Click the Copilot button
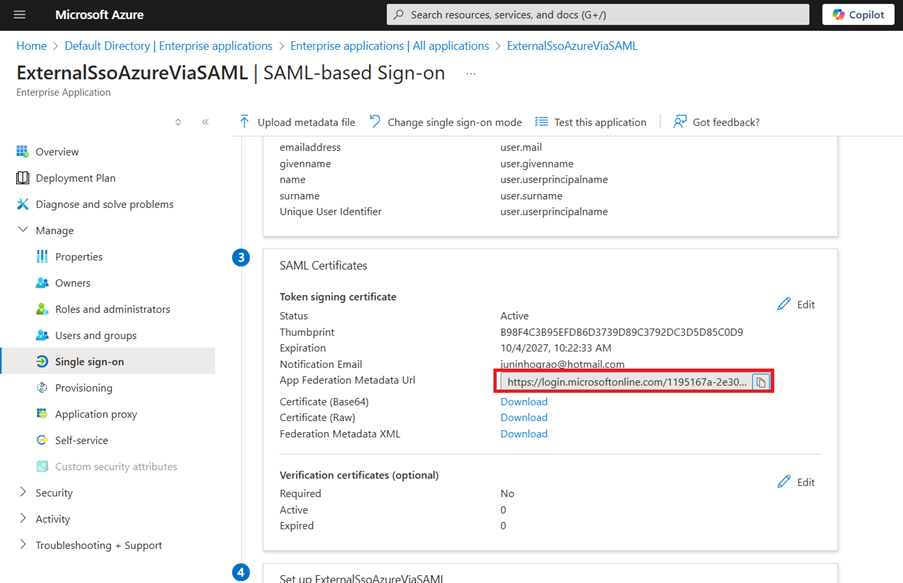This screenshot has height=583, width=903. pos(858,14)
